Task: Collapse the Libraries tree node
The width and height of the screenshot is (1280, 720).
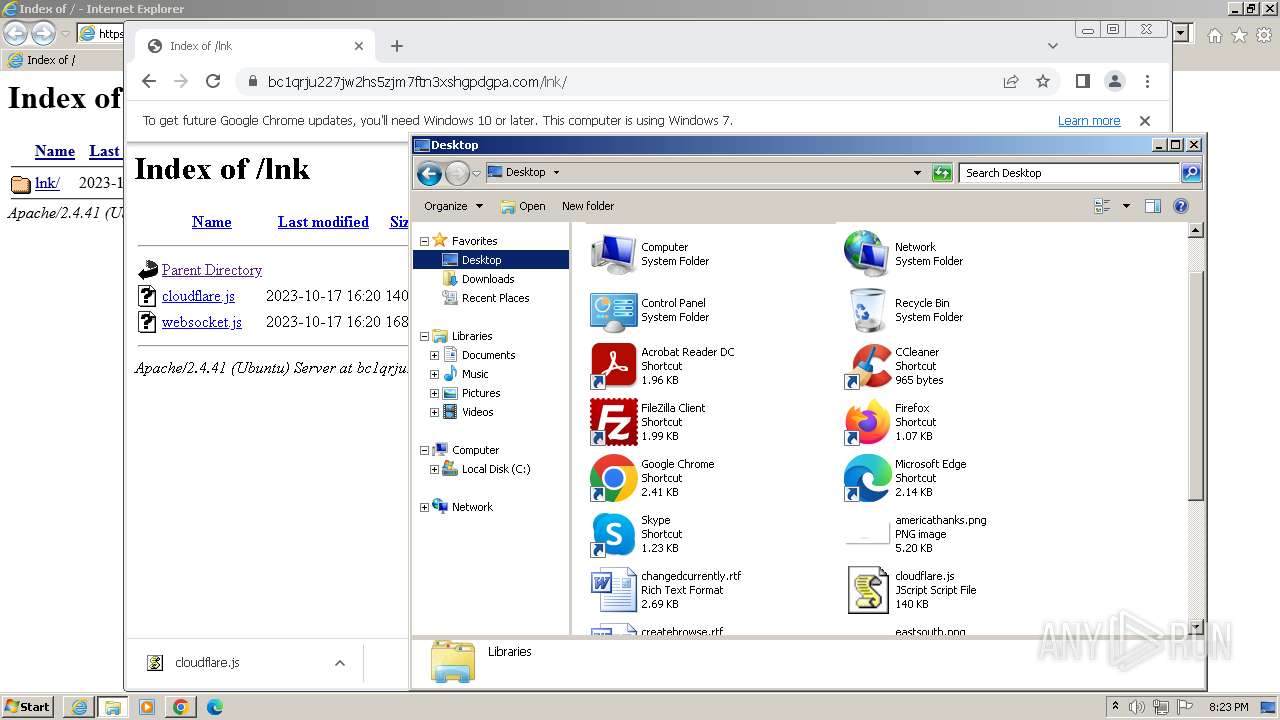Action: click(424, 336)
